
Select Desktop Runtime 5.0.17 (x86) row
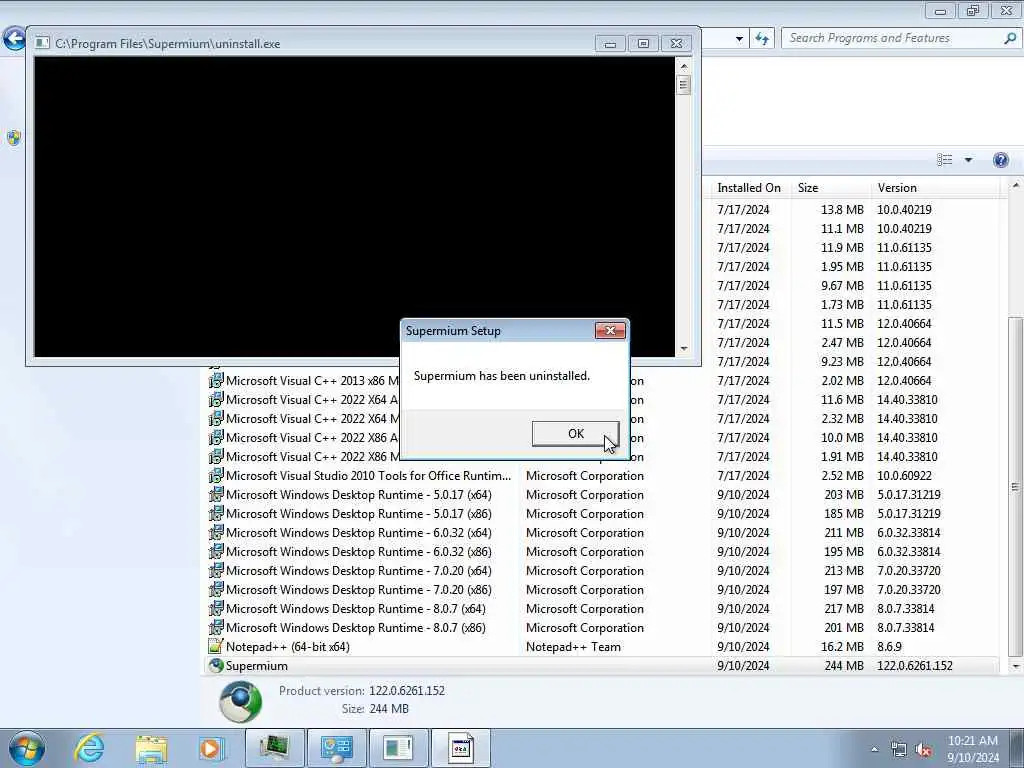tap(601, 515)
